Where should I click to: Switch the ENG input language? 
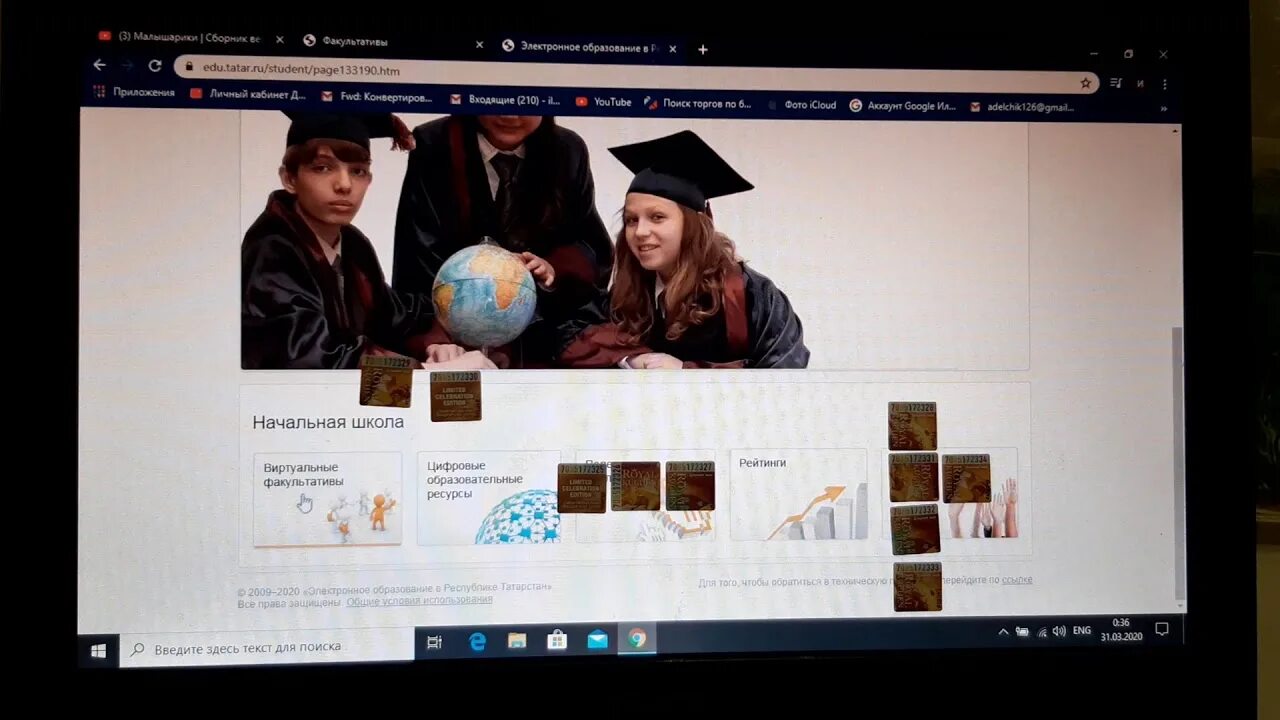[1082, 631]
